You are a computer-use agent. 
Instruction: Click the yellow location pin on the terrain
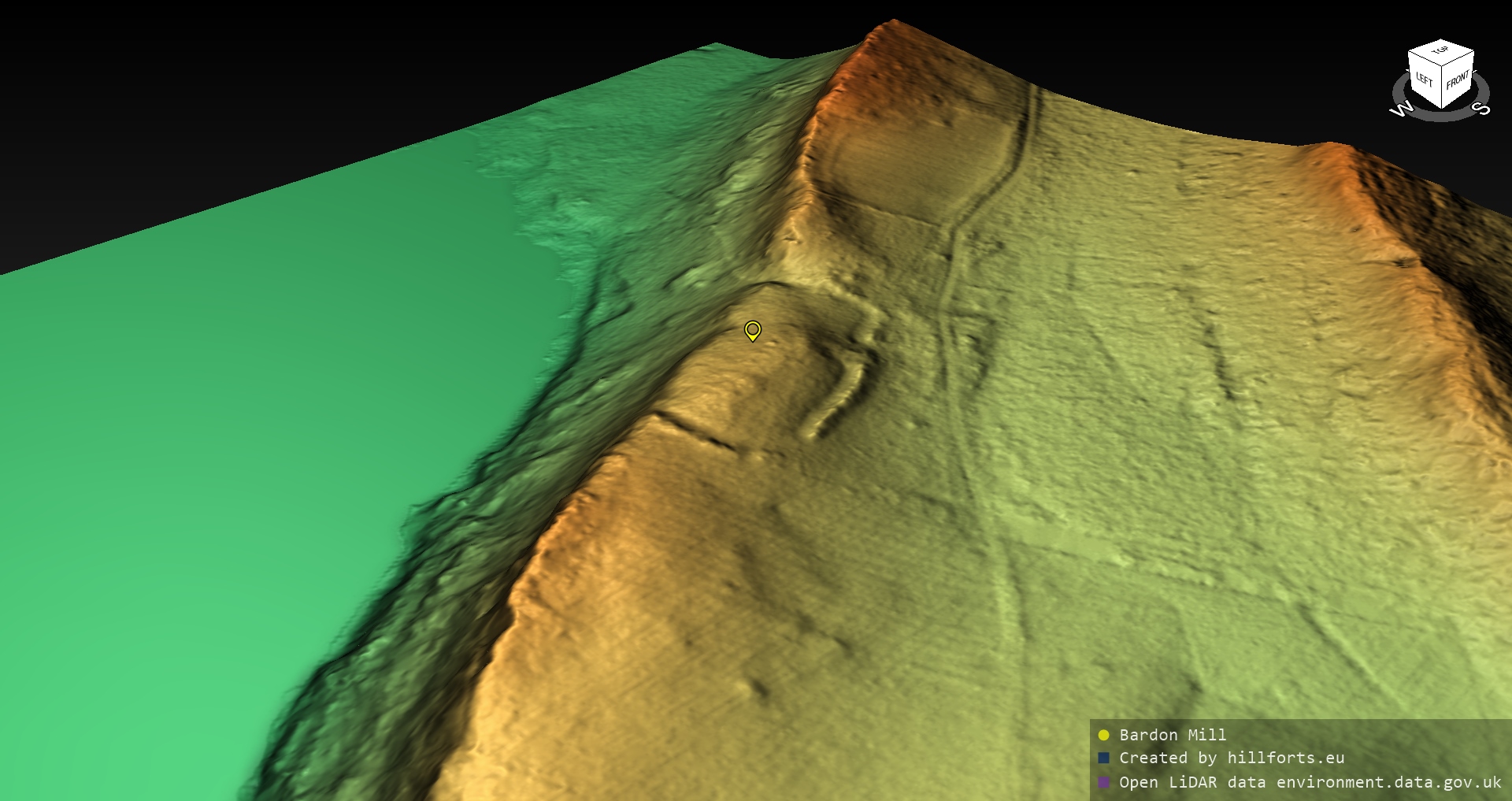(753, 329)
